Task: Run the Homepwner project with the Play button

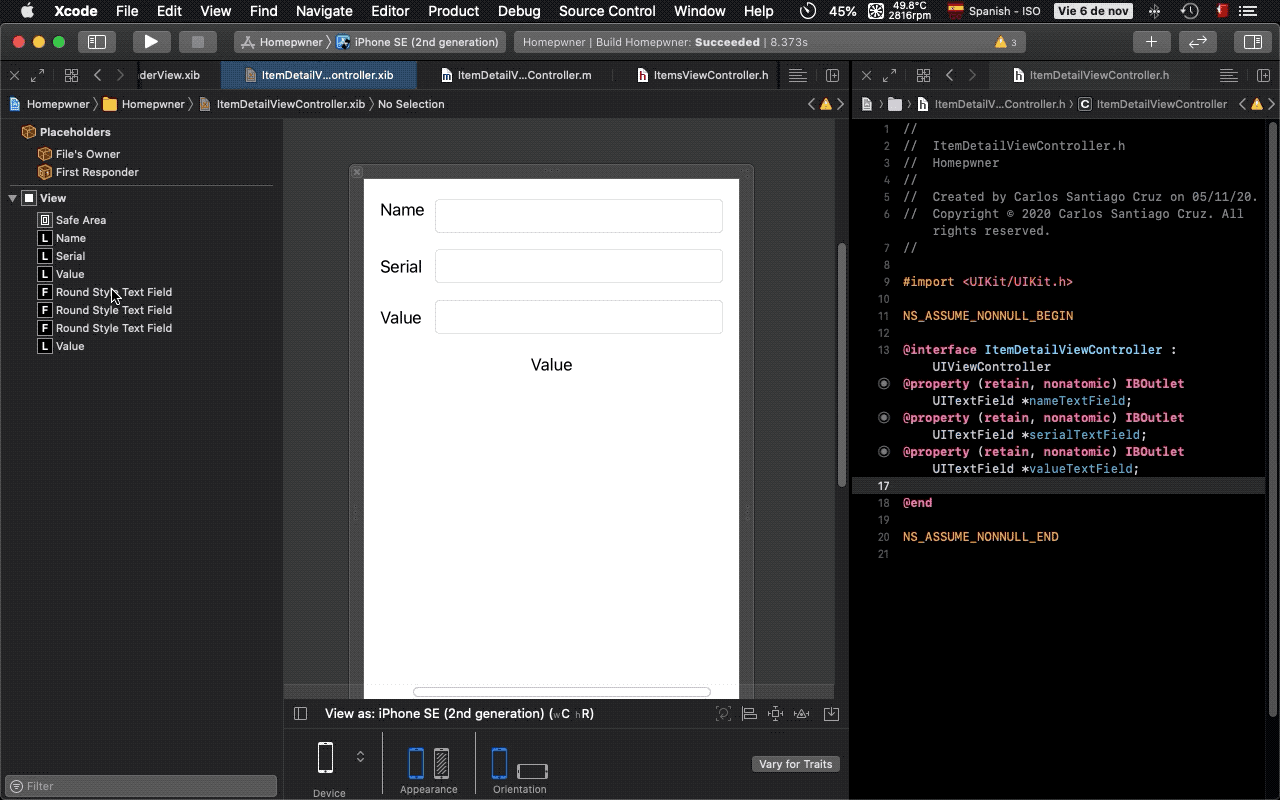Action: pyautogui.click(x=150, y=42)
